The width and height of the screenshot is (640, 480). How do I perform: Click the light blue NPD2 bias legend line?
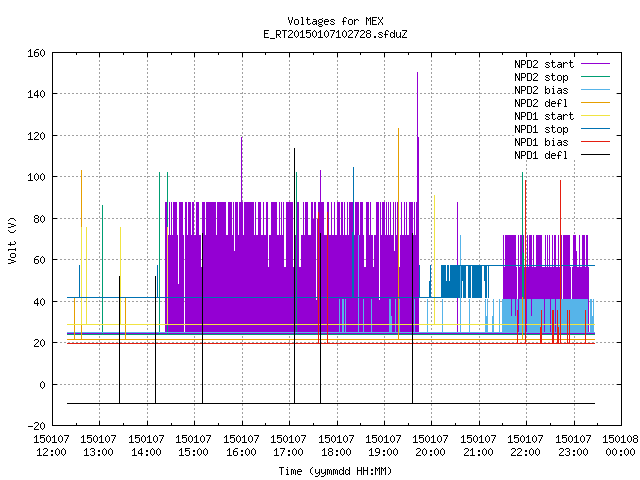point(595,89)
